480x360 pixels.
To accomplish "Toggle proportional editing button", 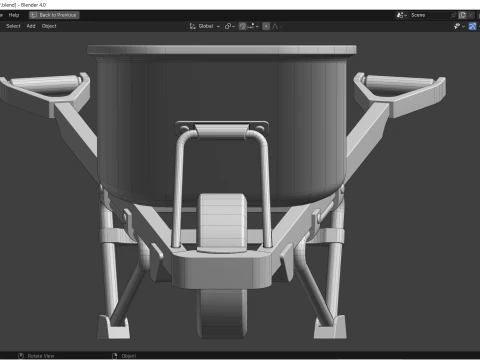I will 266,26.
